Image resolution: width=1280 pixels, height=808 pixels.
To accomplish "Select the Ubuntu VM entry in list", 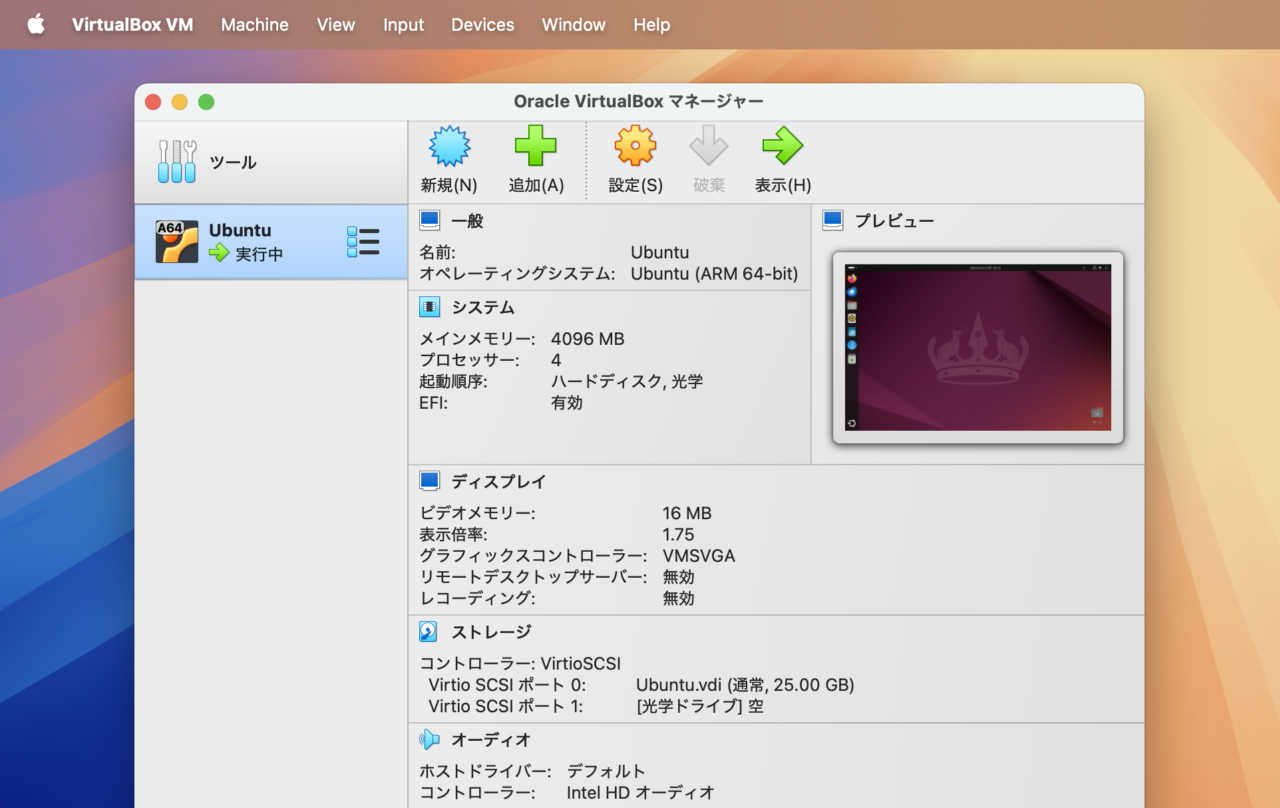I will point(271,242).
